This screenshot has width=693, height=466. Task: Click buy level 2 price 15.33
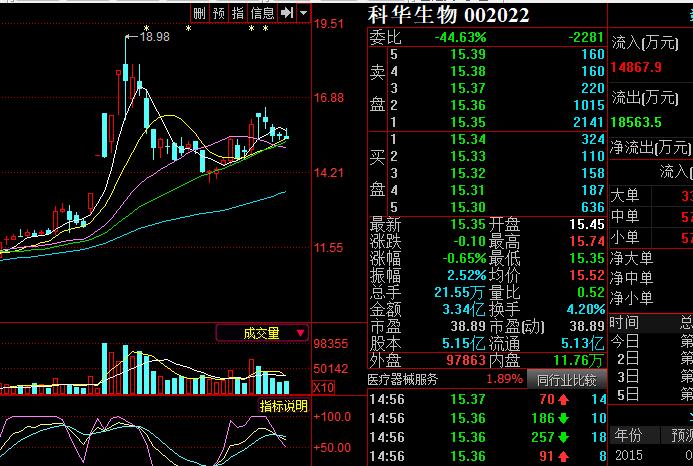[x=468, y=157]
